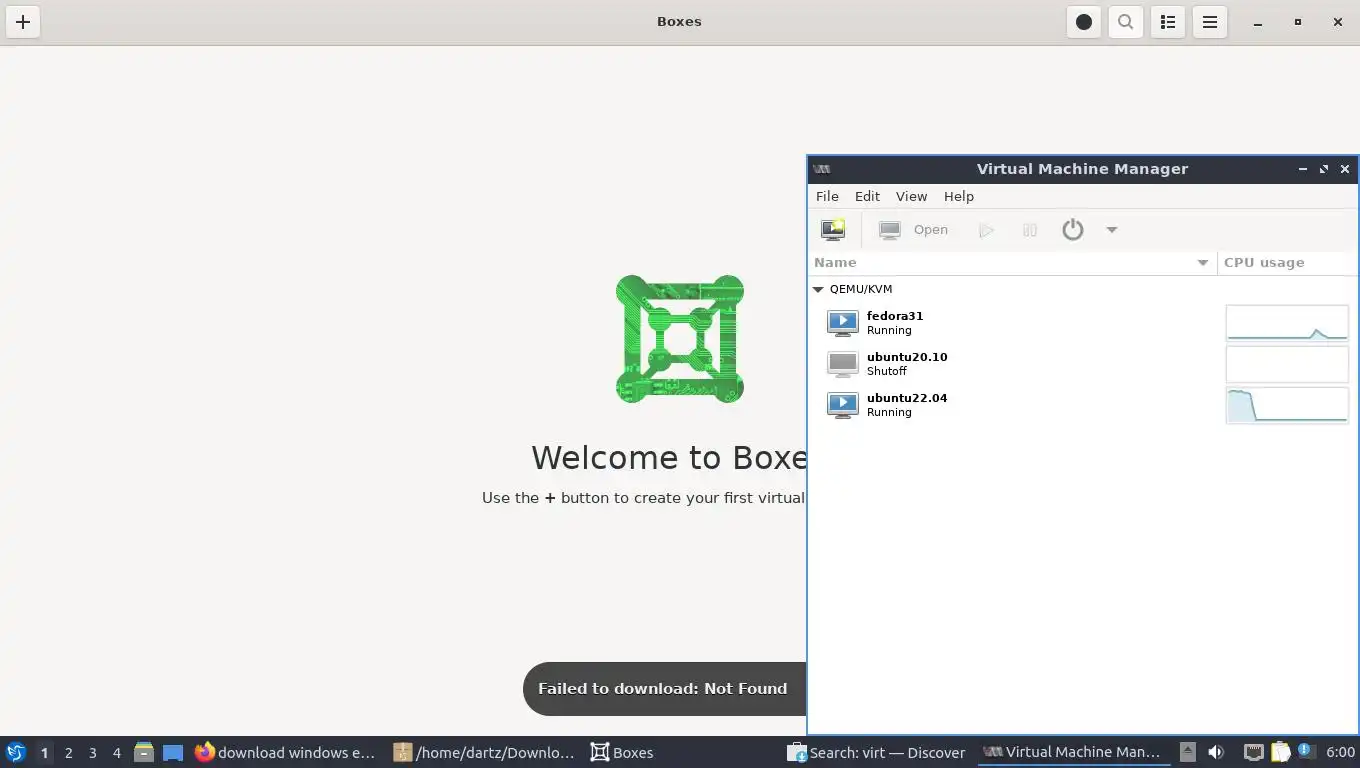Click the ubuntu20.10 shutoff monitor icon
This screenshot has width=1360, height=768.
pyautogui.click(x=843, y=364)
